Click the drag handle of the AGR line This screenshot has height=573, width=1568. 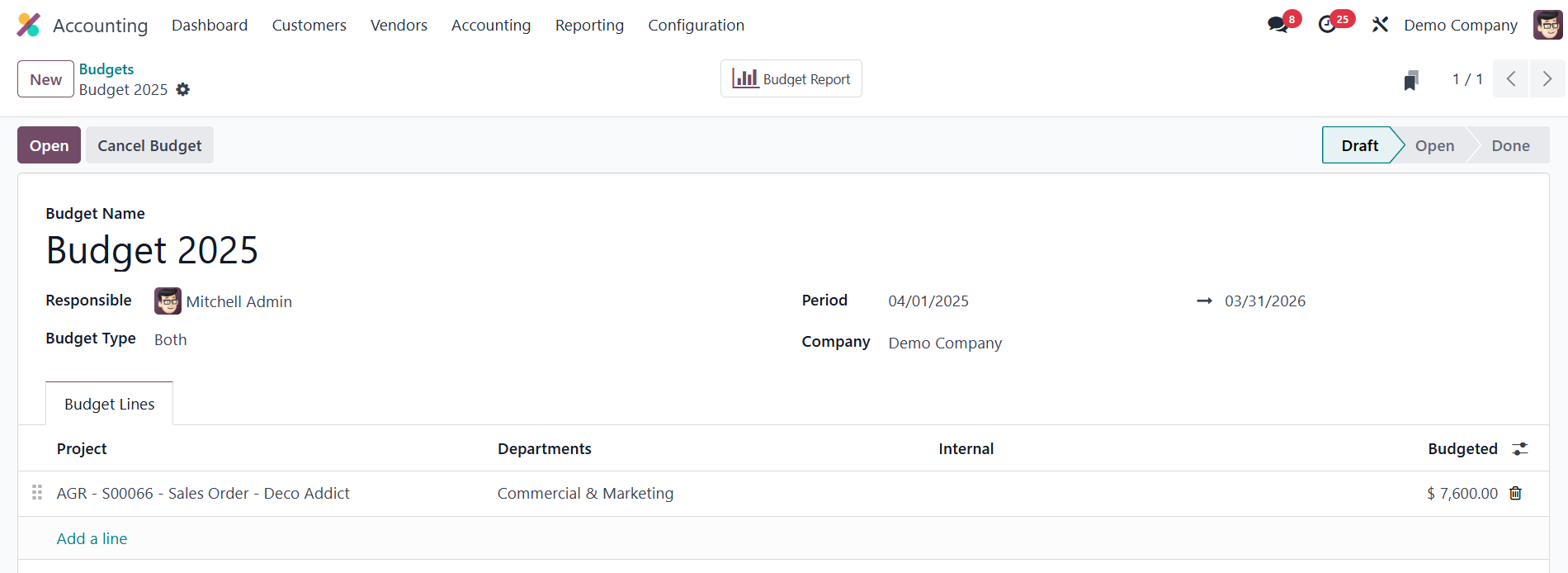point(37,493)
